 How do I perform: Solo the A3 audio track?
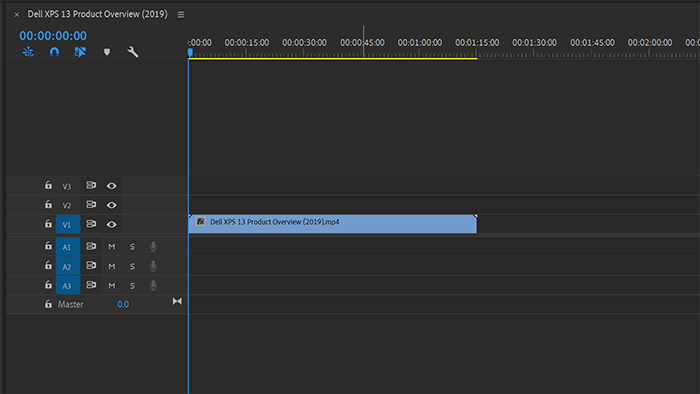pyautogui.click(x=132, y=286)
